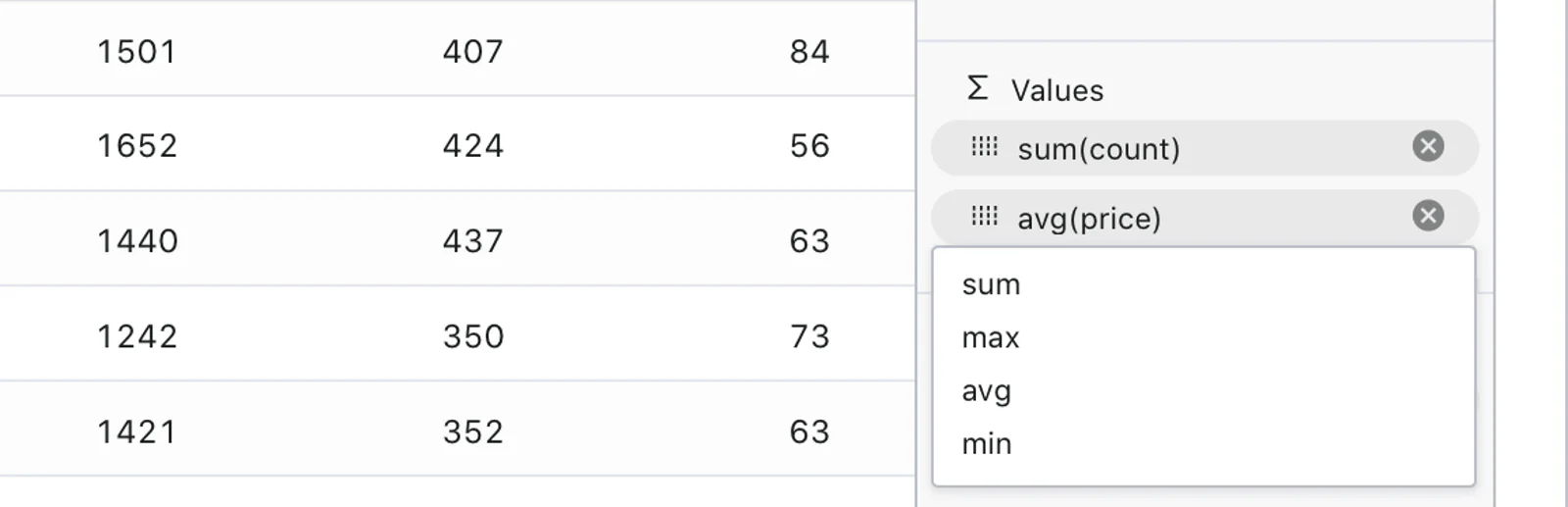Click the sigma Values icon
The height and width of the screenshot is (507, 1568).
click(x=977, y=88)
